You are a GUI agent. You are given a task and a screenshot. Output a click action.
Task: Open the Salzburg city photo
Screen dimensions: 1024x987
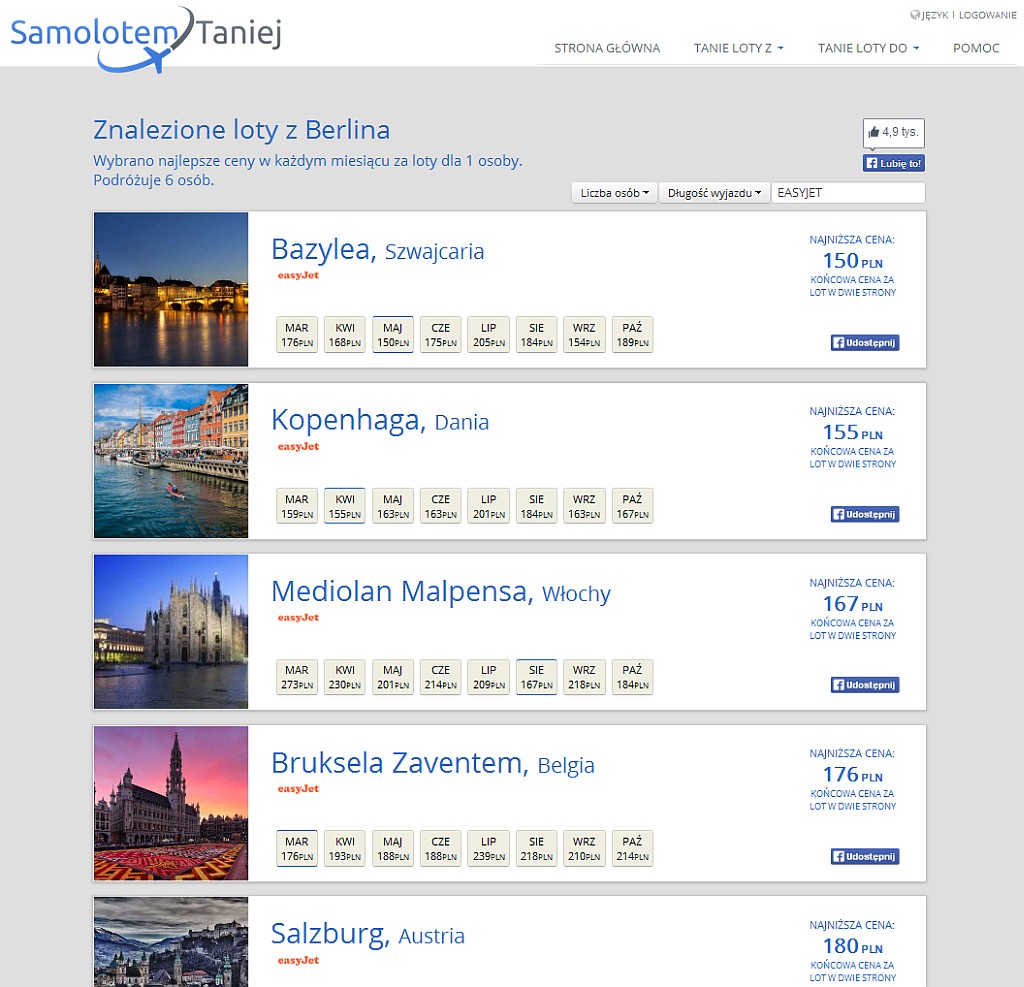[171, 942]
